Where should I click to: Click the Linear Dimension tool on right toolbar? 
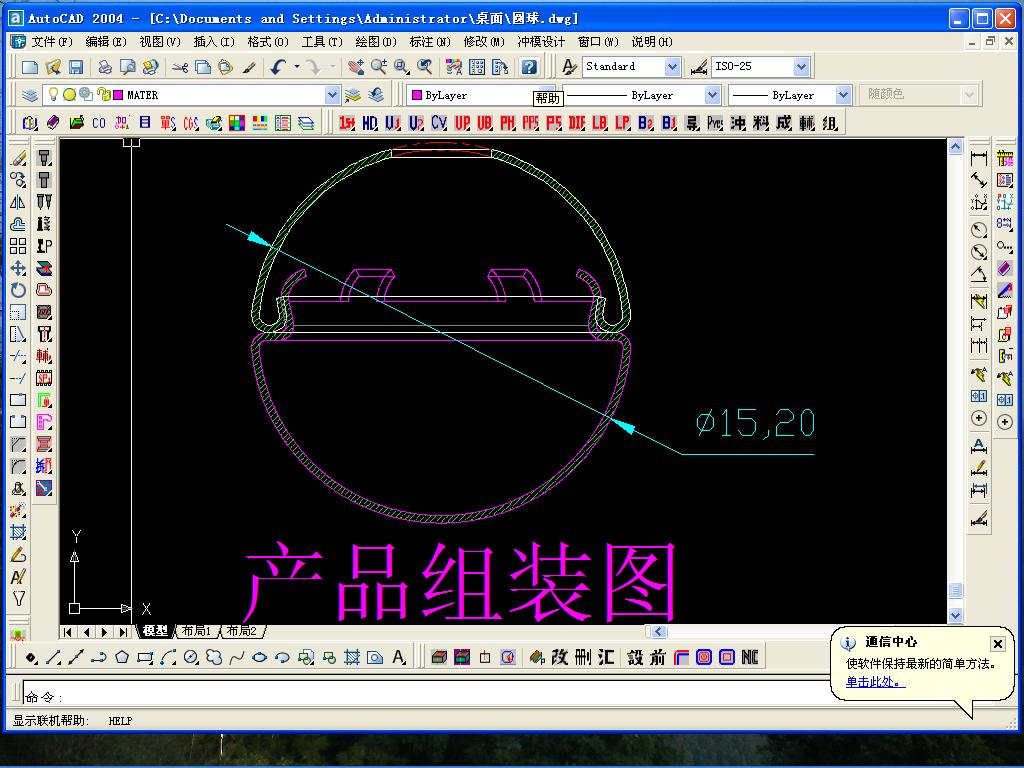(978, 158)
